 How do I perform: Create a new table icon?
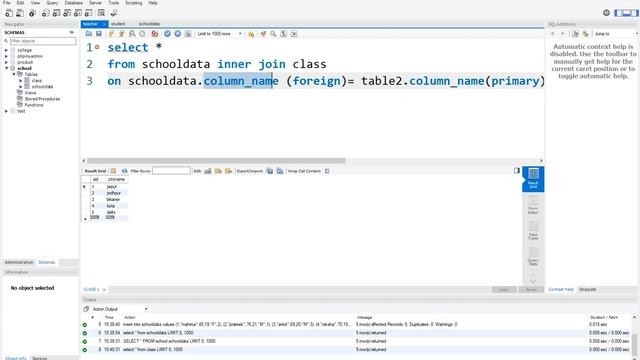point(56,13)
